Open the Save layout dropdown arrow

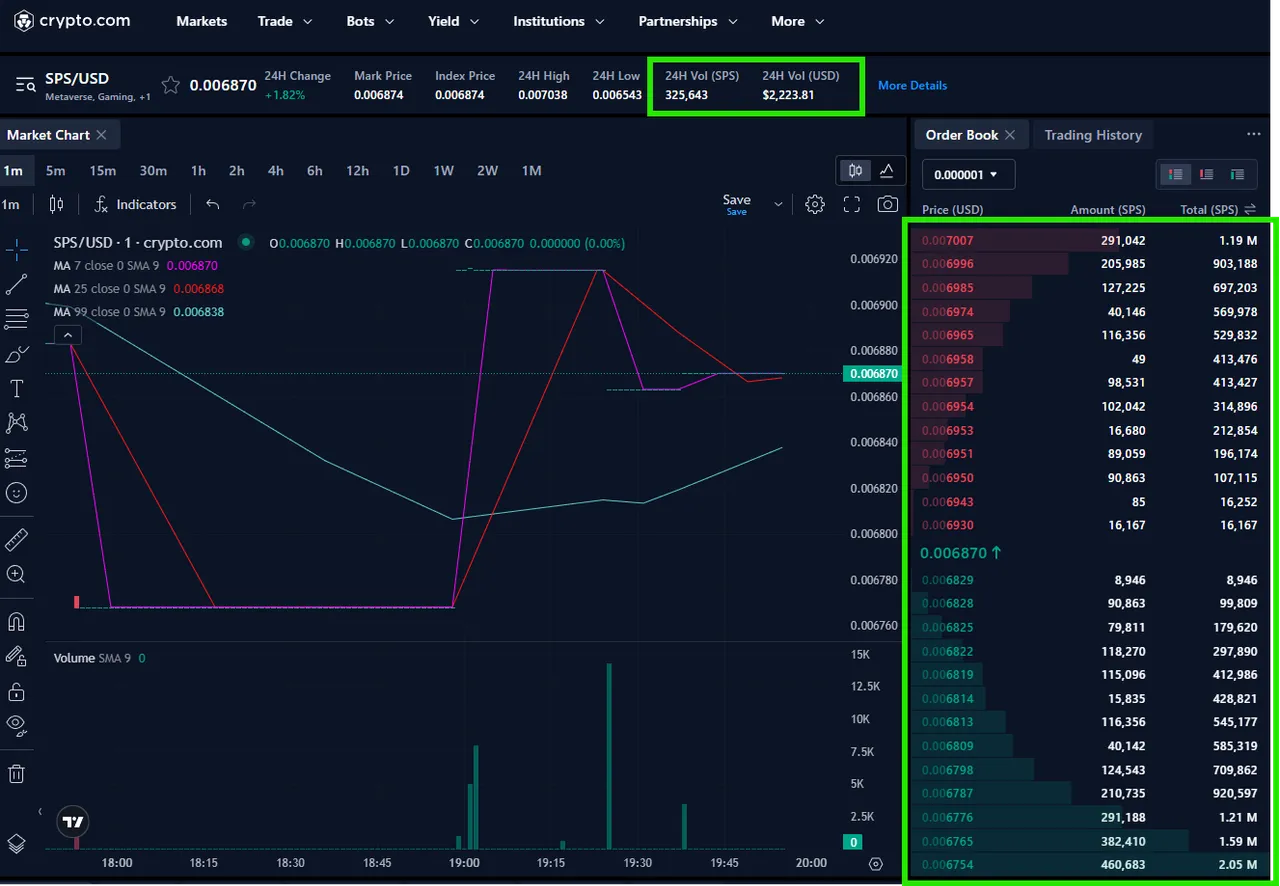pos(778,204)
